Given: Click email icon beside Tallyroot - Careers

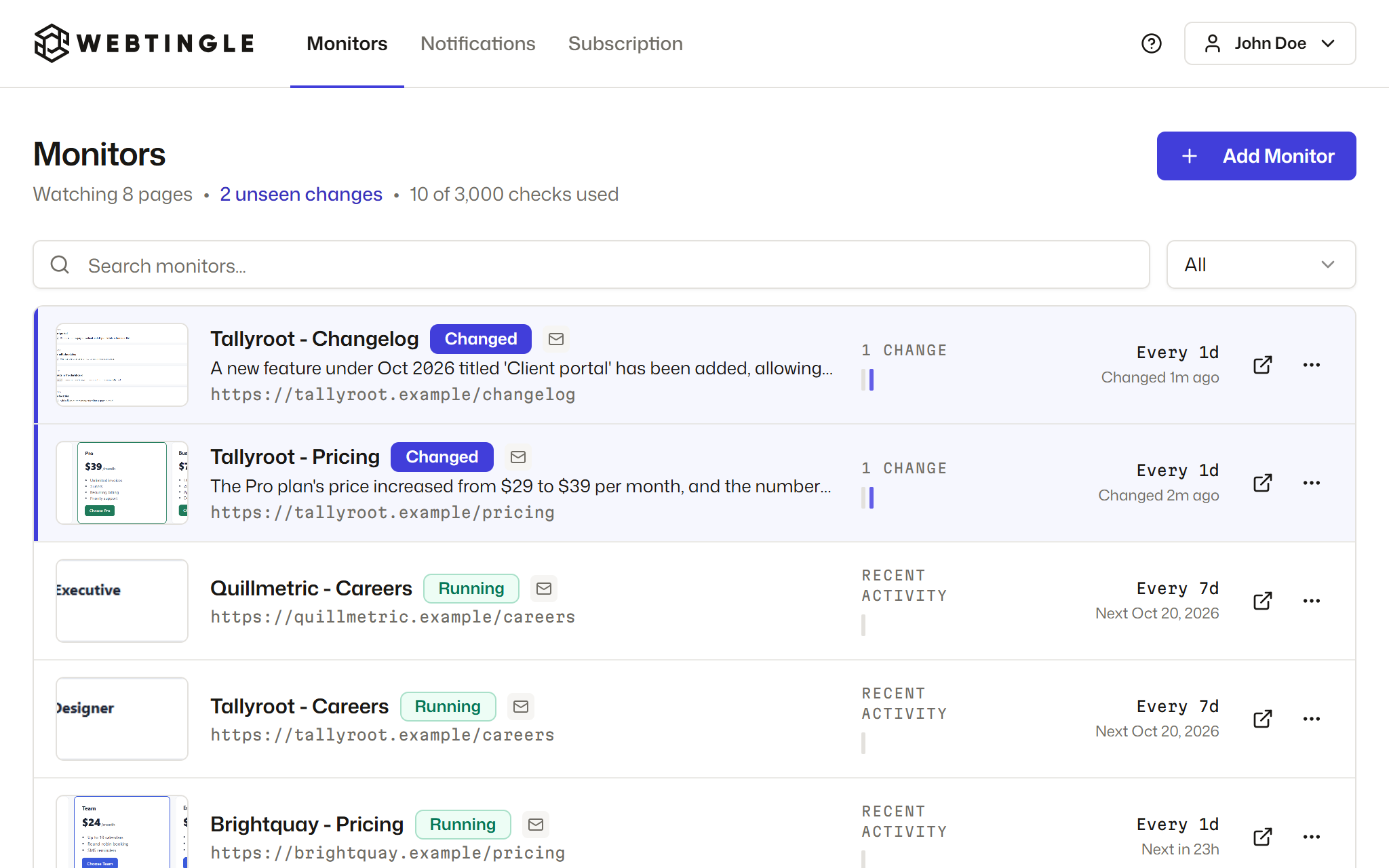Looking at the screenshot, I should click(x=521, y=707).
